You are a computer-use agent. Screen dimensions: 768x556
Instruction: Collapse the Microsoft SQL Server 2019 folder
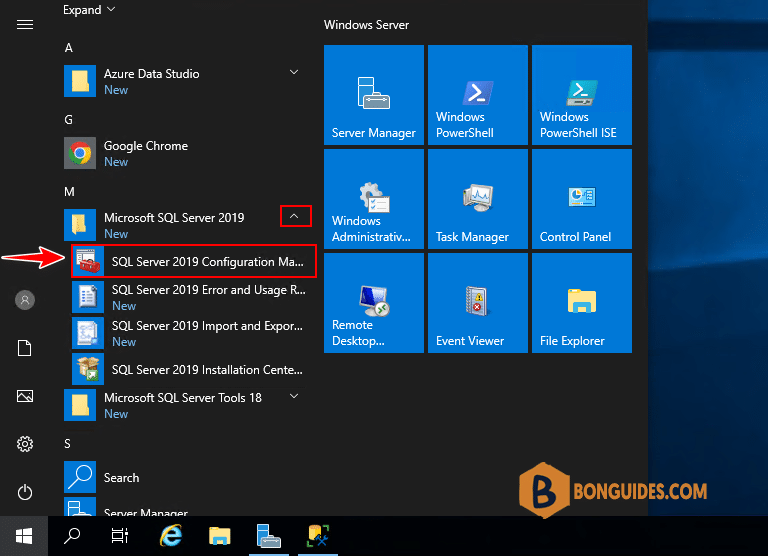click(294, 216)
